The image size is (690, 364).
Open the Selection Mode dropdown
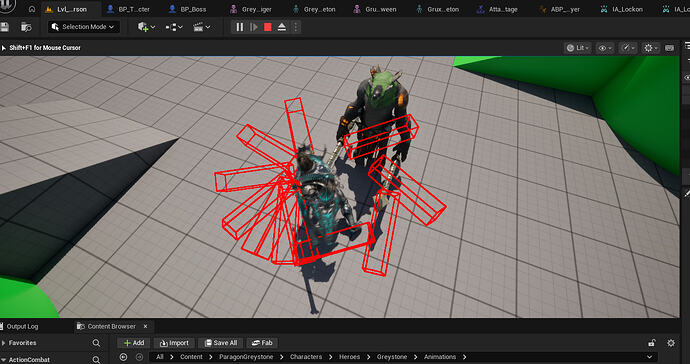[x=84, y=27]
